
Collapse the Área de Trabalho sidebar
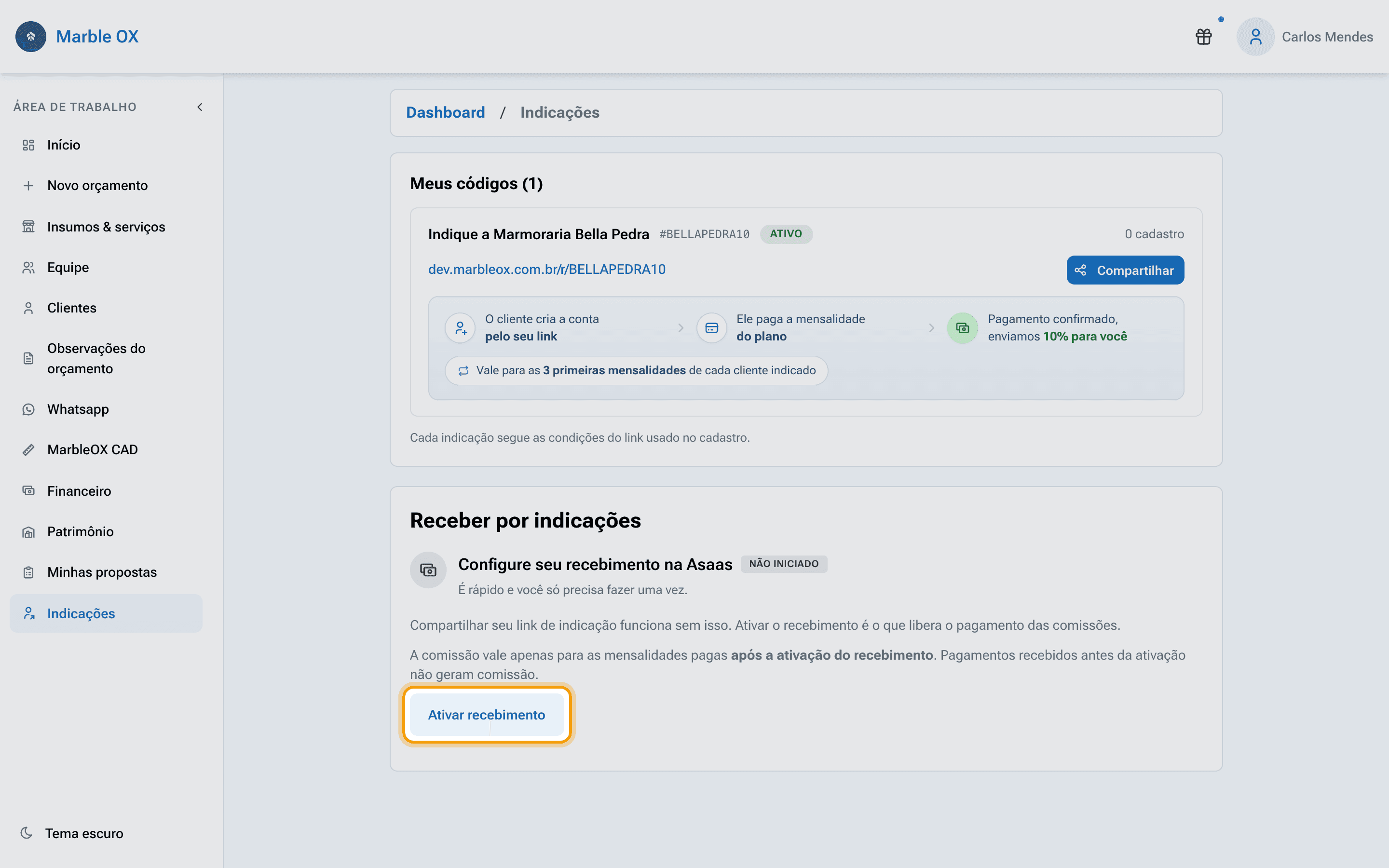click(x=200, y=107)
